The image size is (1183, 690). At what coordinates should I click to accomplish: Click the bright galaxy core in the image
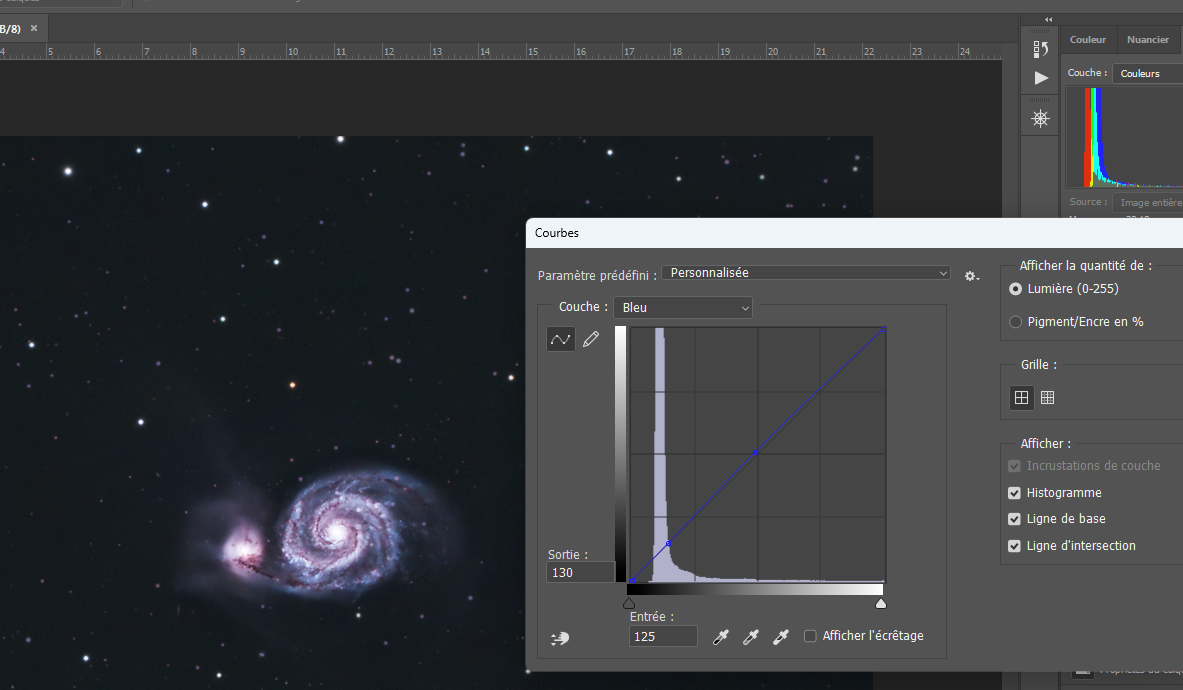(335, 532)
